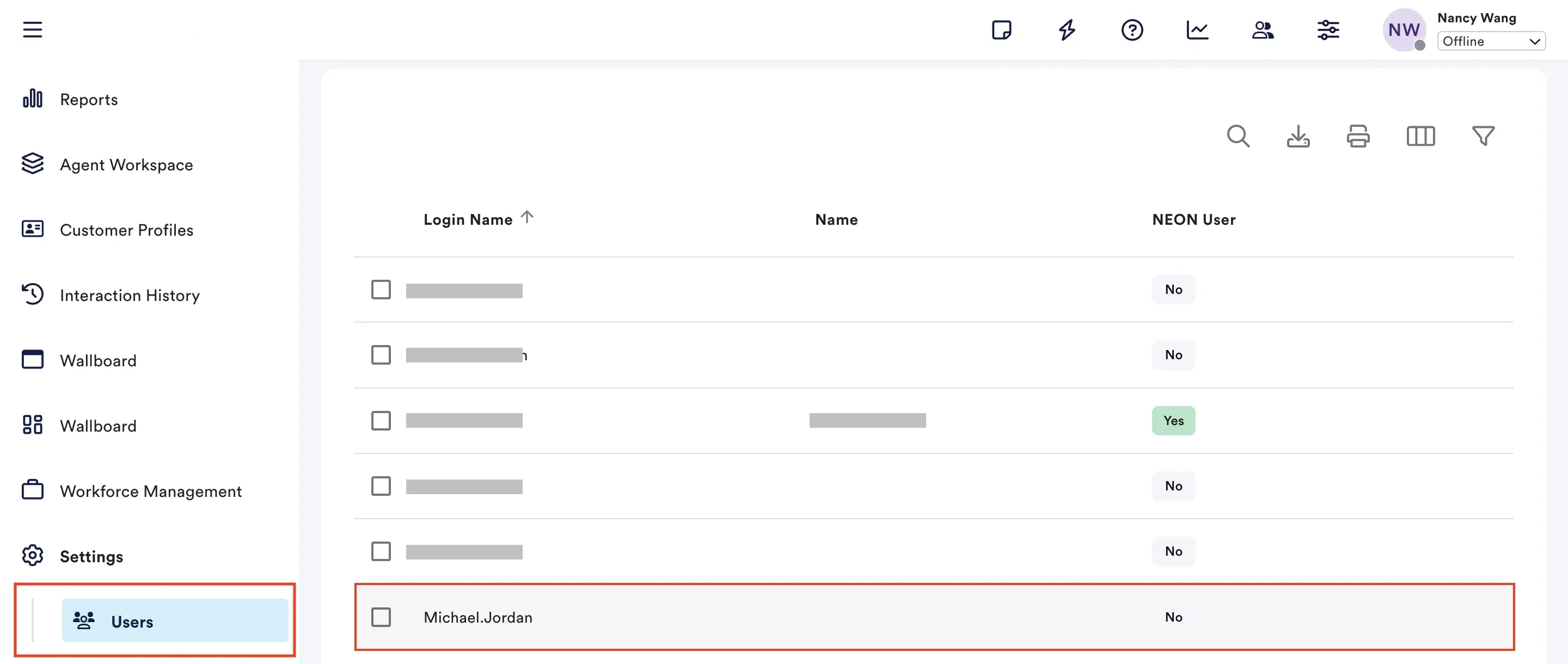Open Interaction History in the sidebar

(x=129, y=295)
